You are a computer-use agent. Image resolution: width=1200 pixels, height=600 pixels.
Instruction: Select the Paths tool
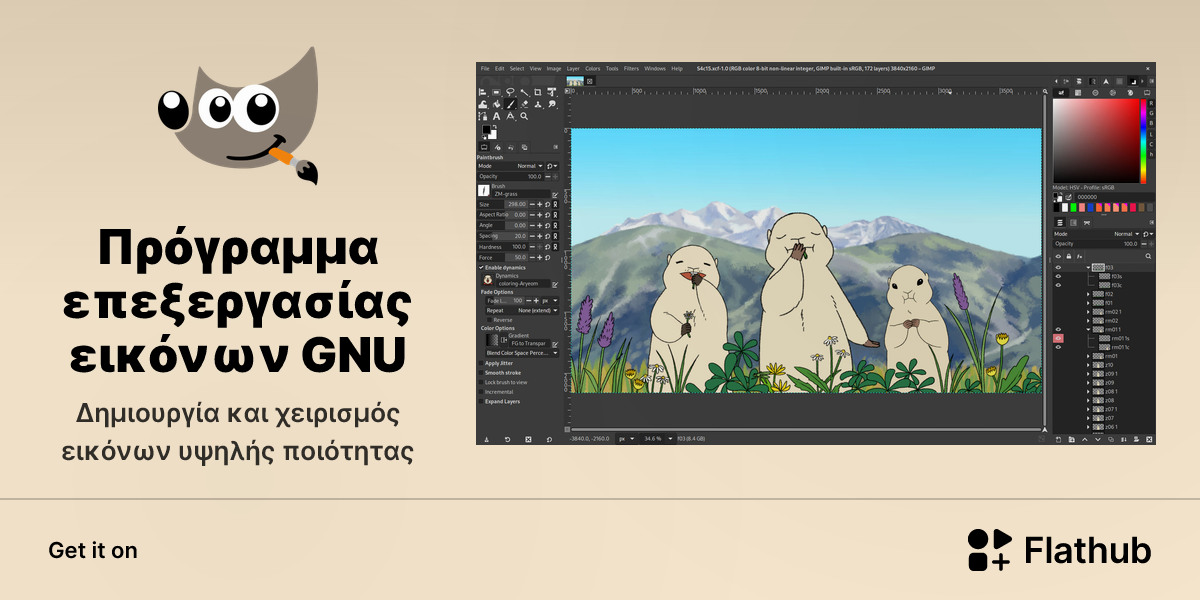click(482, 116)
